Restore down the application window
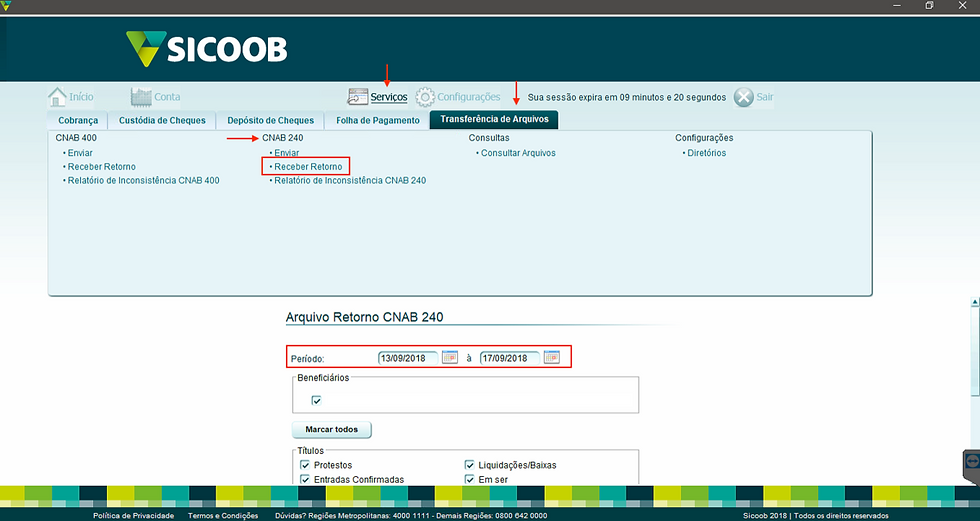980x521 pixels. (x=929, y=6)
